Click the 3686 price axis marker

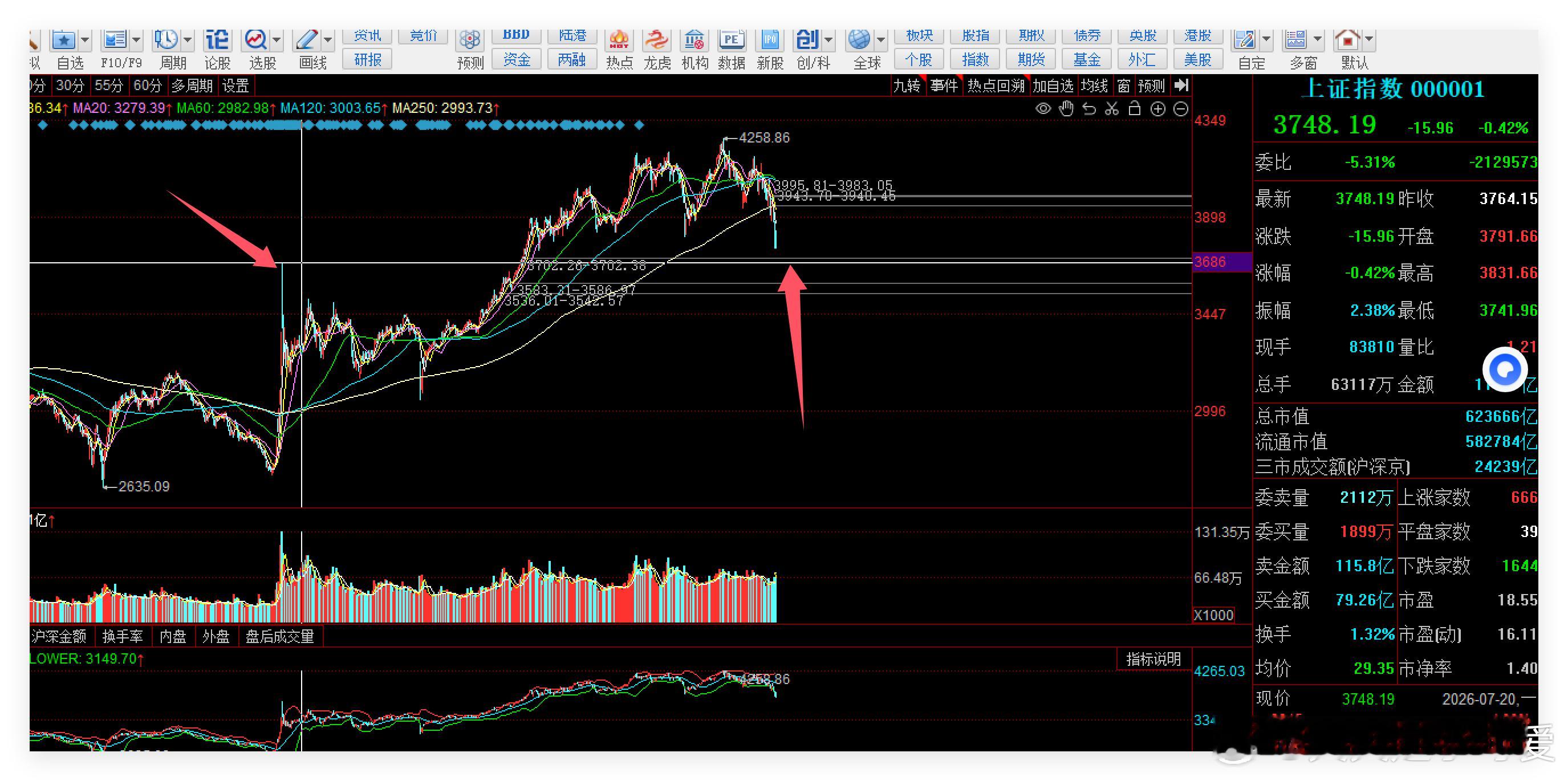click(x=1222, y=262)
